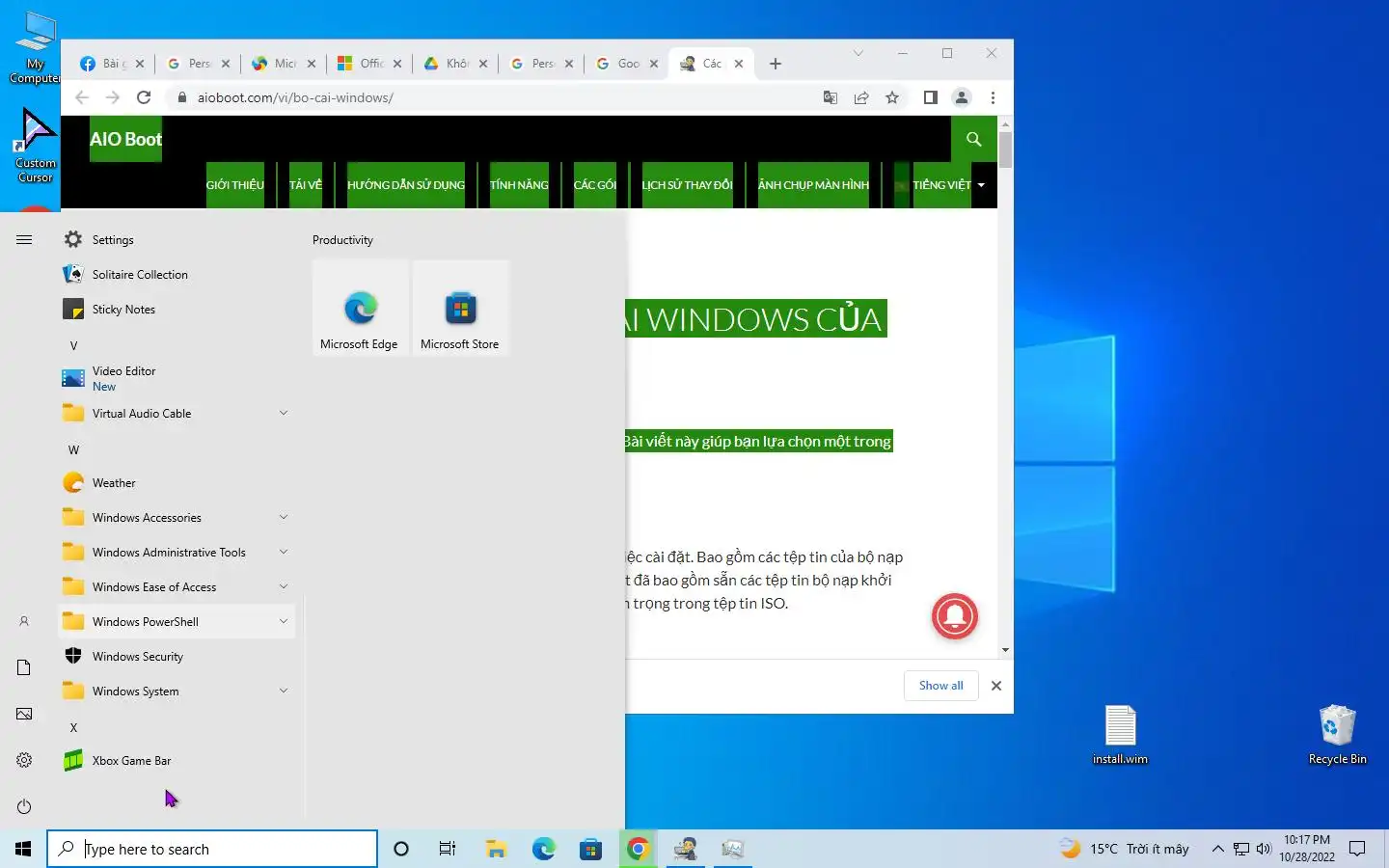
Task: Close the downloads bar
Action: [x=996, y=686]
